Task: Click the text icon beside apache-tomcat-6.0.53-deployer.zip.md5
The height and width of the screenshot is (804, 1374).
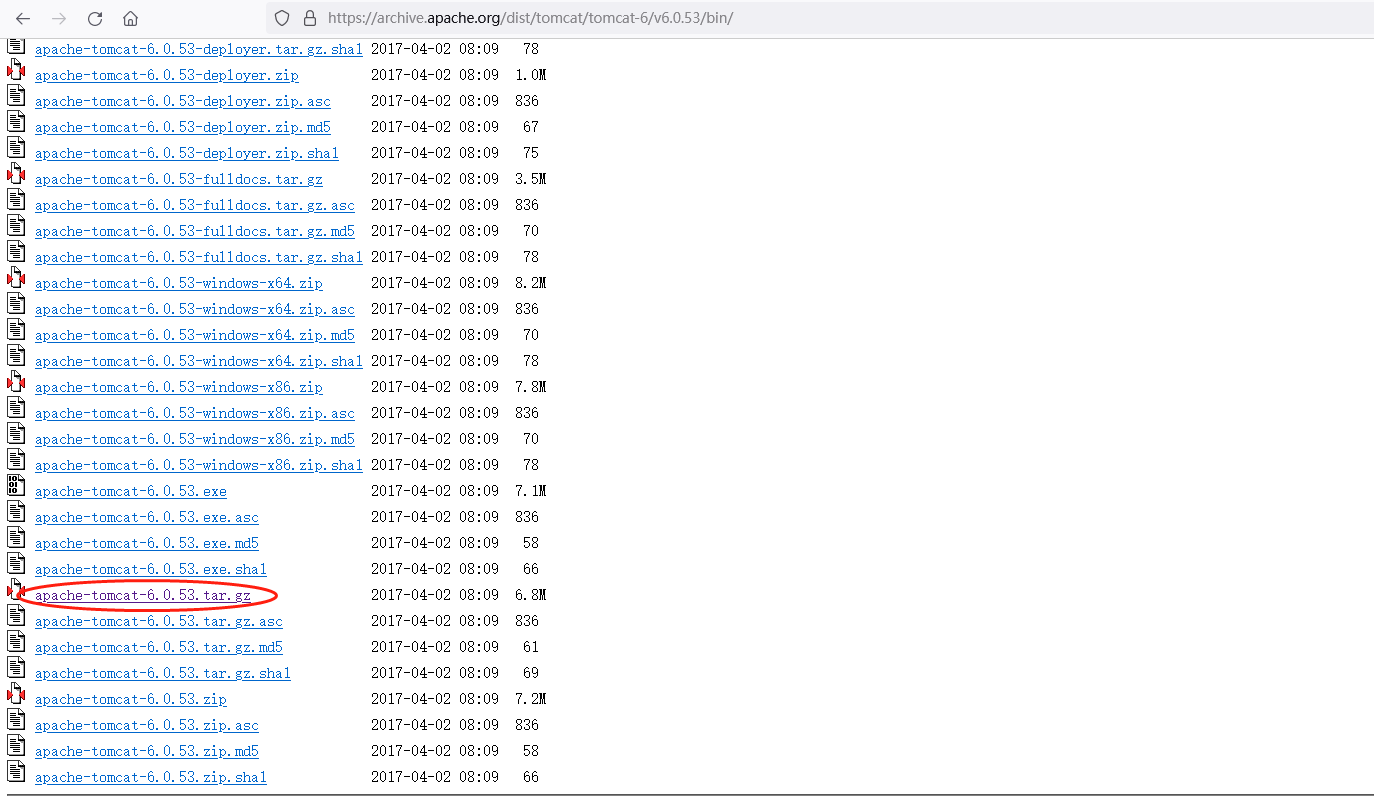Action: click(x=15, y=122)
